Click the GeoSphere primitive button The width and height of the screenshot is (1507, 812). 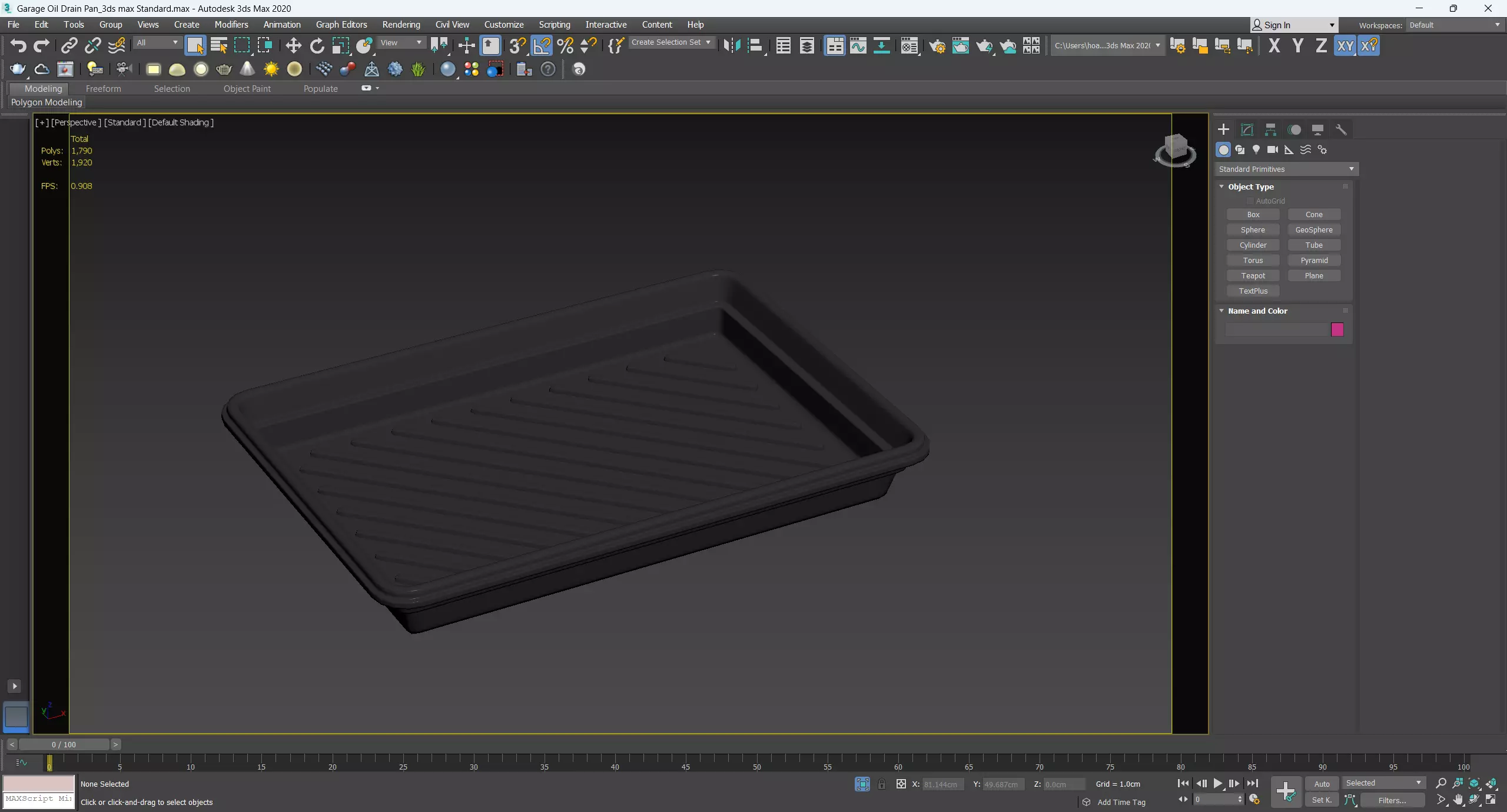point(1314,230)
